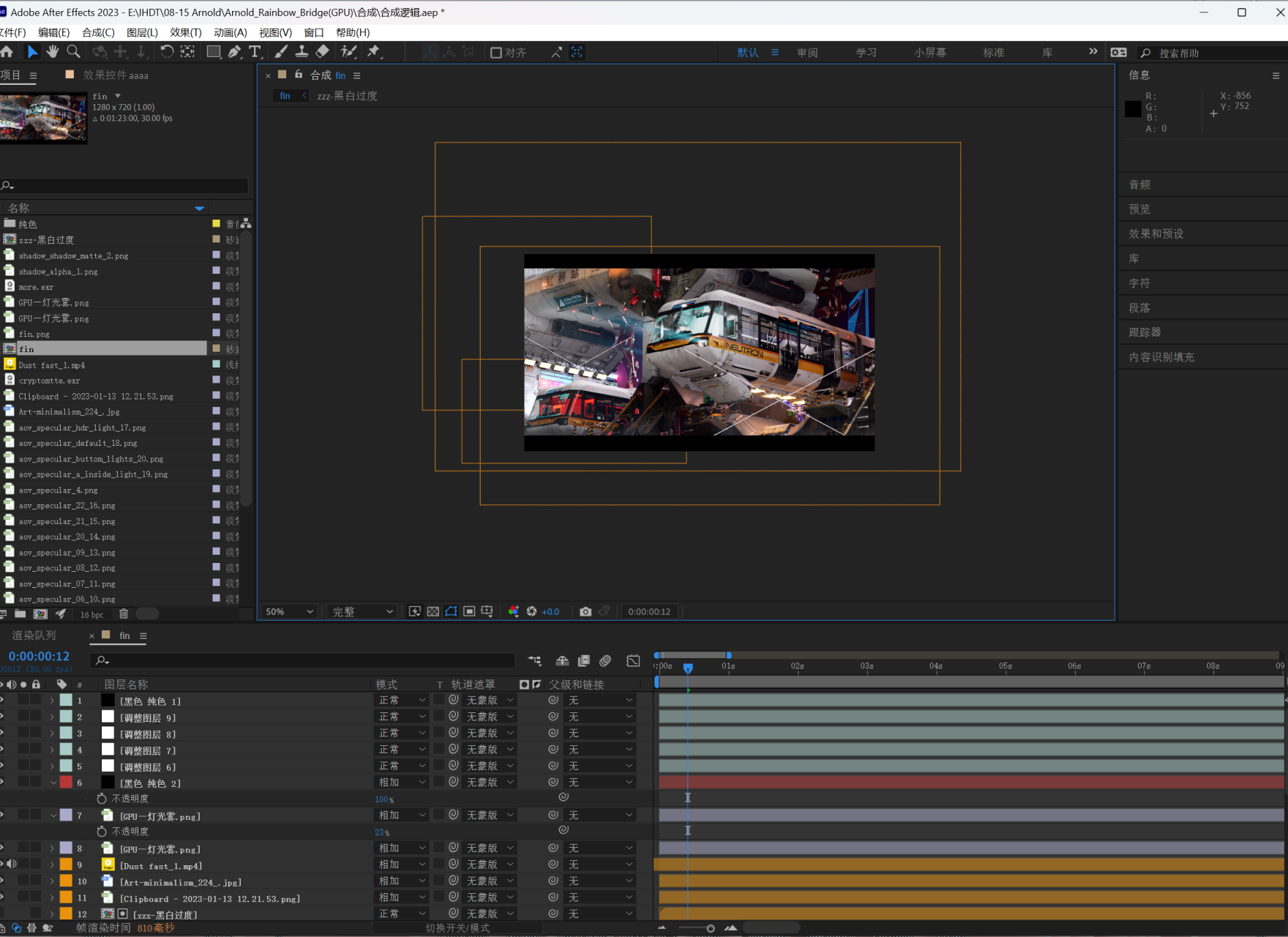Collapse layer 6 黑色 纯色 2
This screenshot has height=937, width=1288.
click(x=53, y=783)
